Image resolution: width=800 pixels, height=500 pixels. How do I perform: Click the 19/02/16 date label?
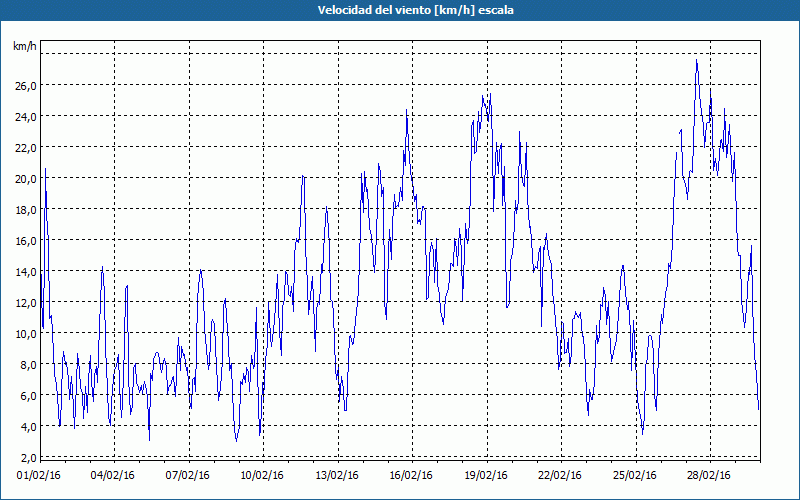[x=486, y=476]
